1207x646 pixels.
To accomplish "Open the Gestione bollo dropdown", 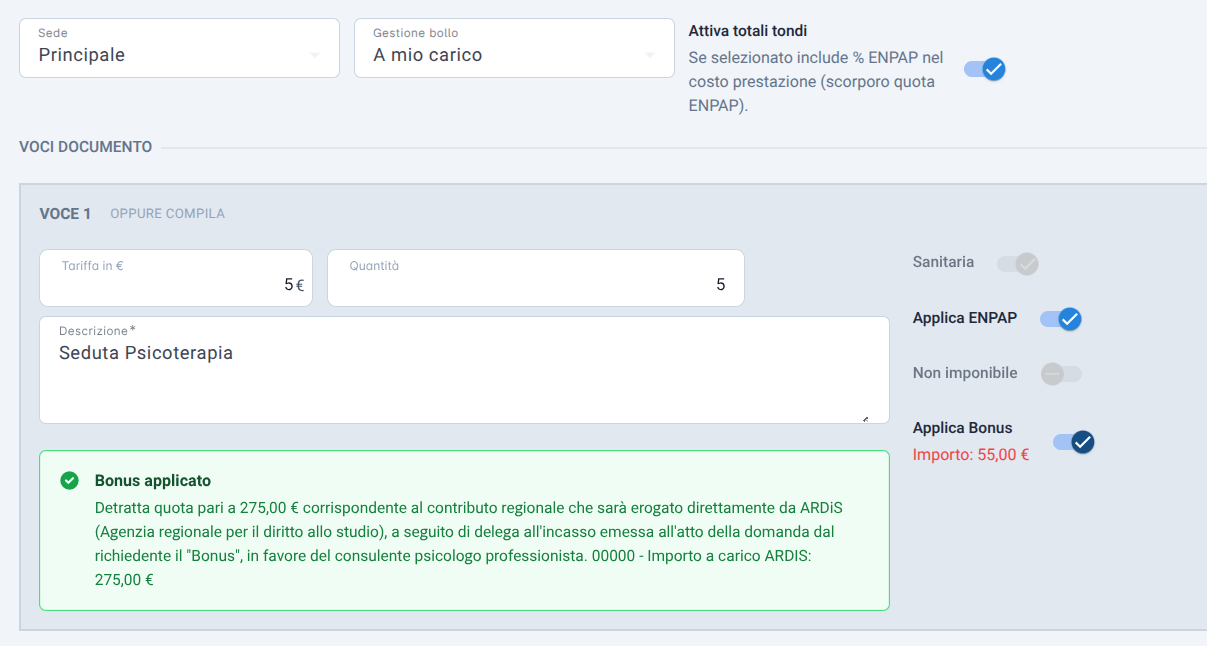I will pos(514,48).
